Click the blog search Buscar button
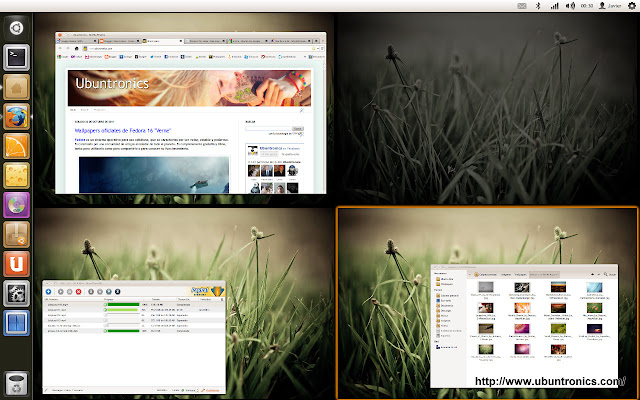The width and height of the screenshot is (640, 400). tap(298, 129)
